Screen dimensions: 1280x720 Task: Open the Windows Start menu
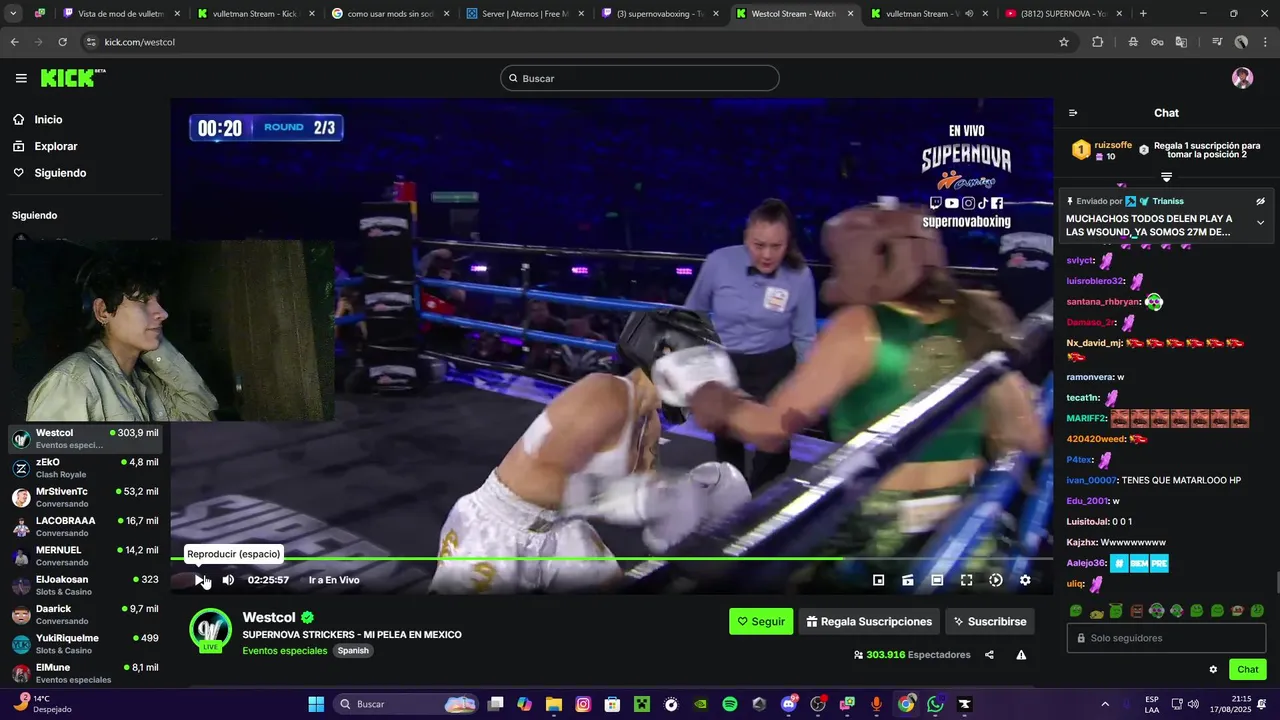click(x=316, y=704)
